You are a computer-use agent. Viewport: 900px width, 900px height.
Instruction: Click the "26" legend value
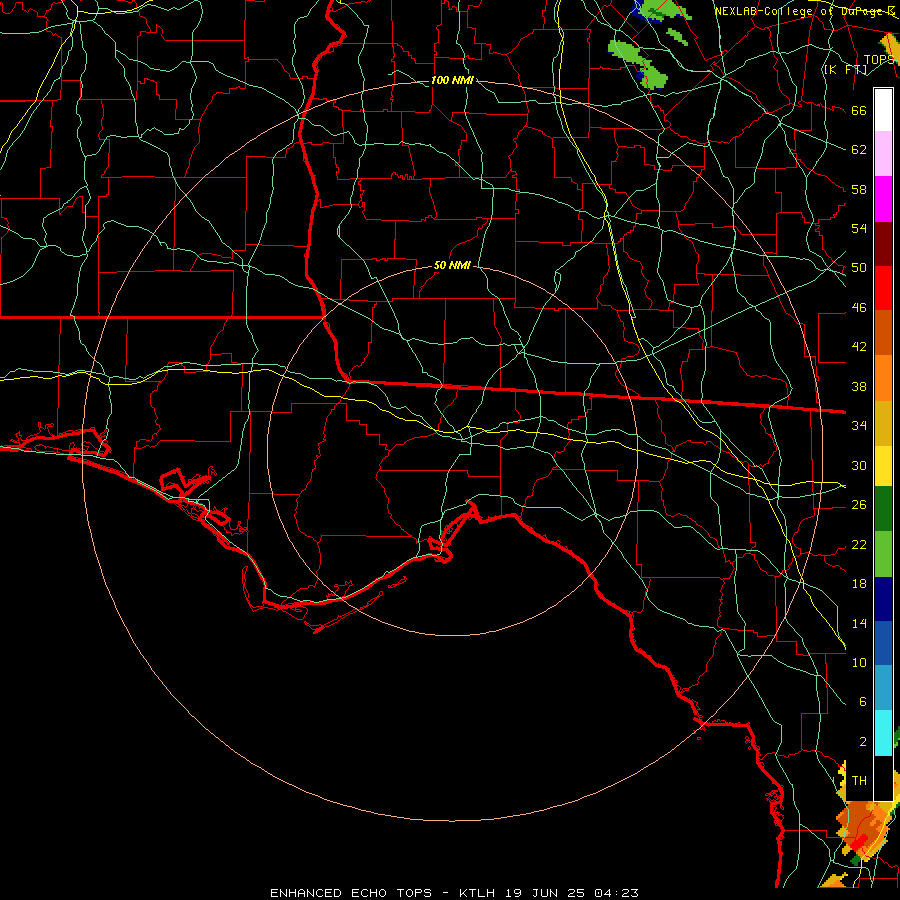point(859,505)
